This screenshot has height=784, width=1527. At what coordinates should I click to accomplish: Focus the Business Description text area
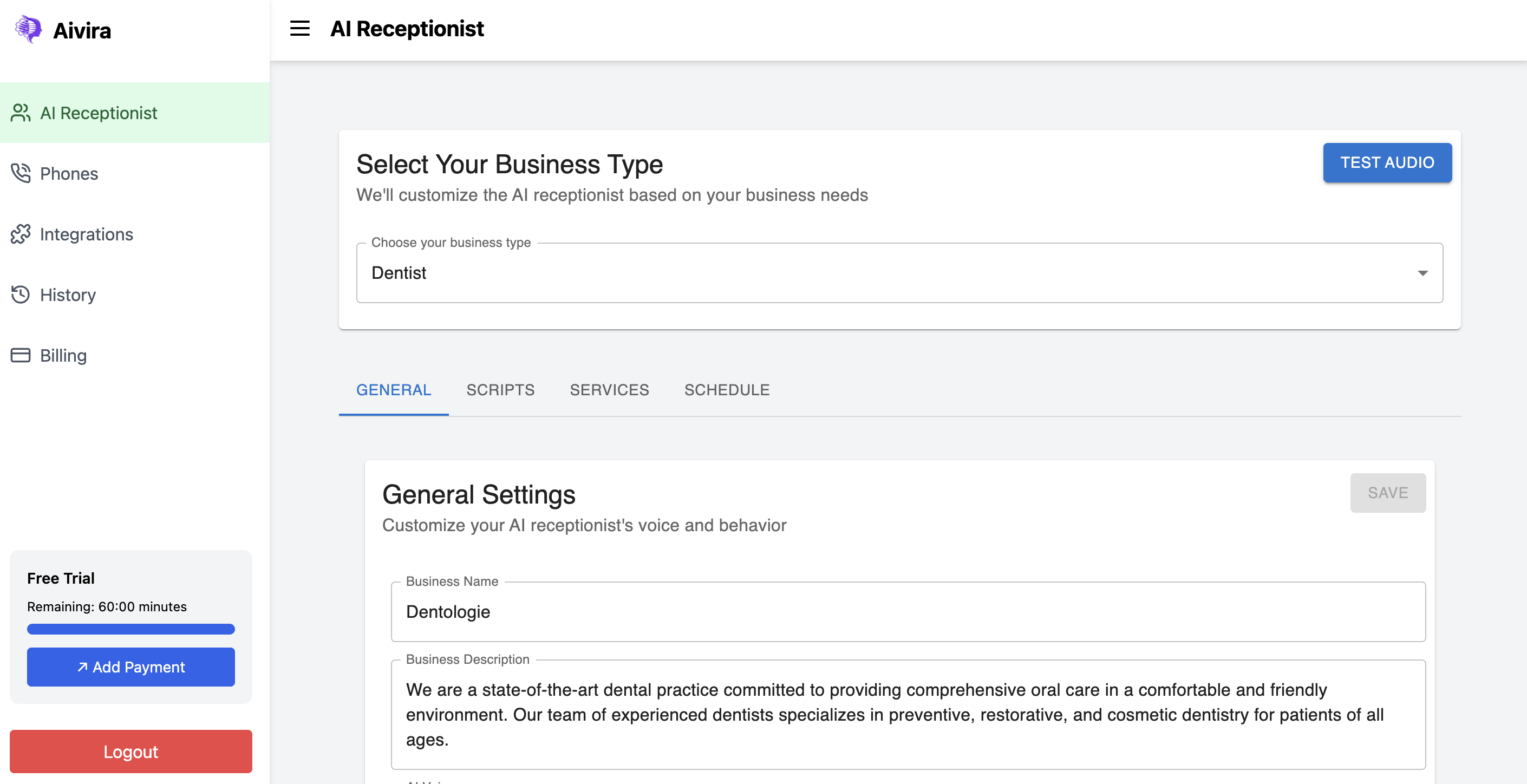(x=907, y=714)
